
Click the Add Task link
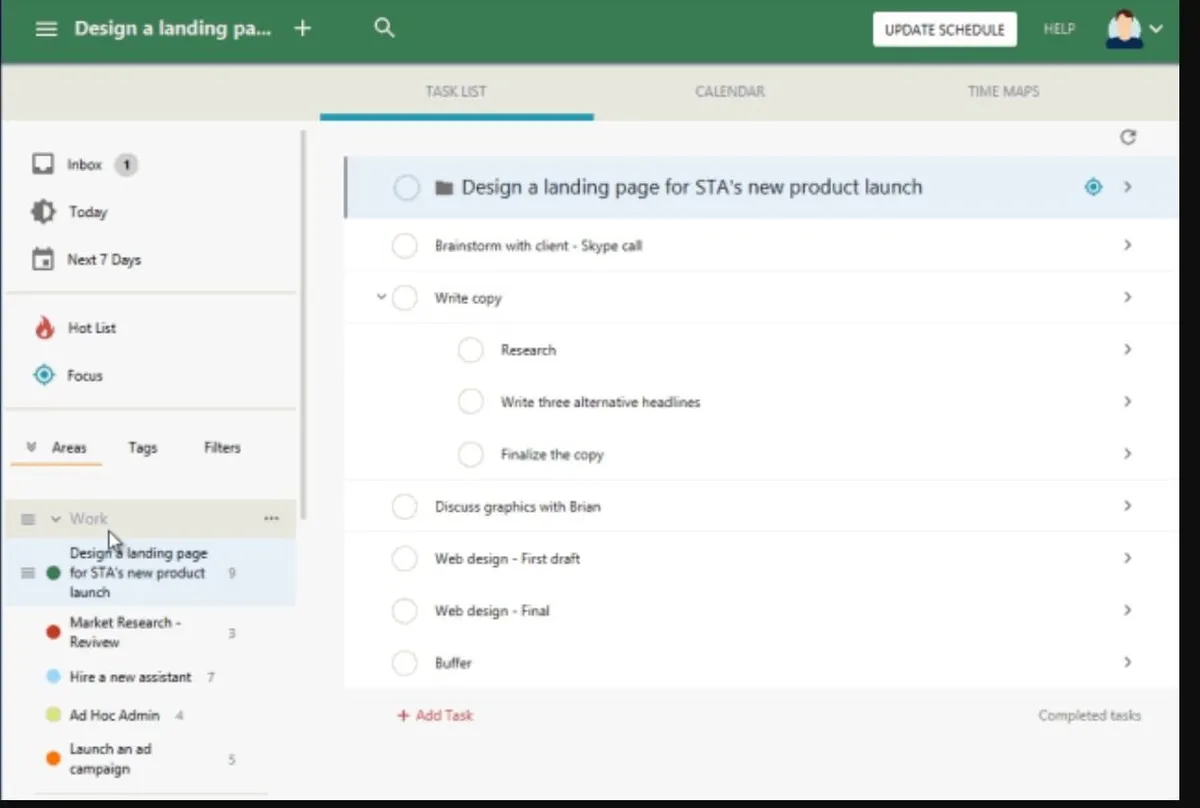435,715
